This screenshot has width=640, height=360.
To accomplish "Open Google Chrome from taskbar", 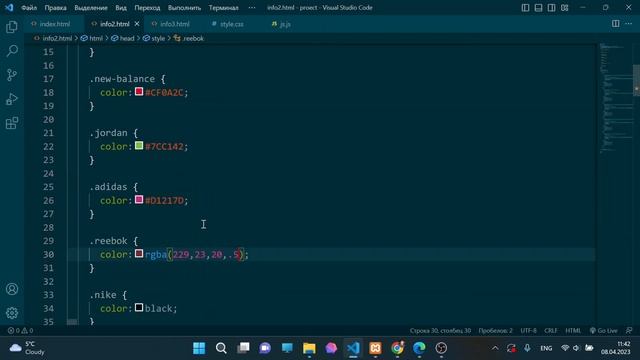I will 397,348.
